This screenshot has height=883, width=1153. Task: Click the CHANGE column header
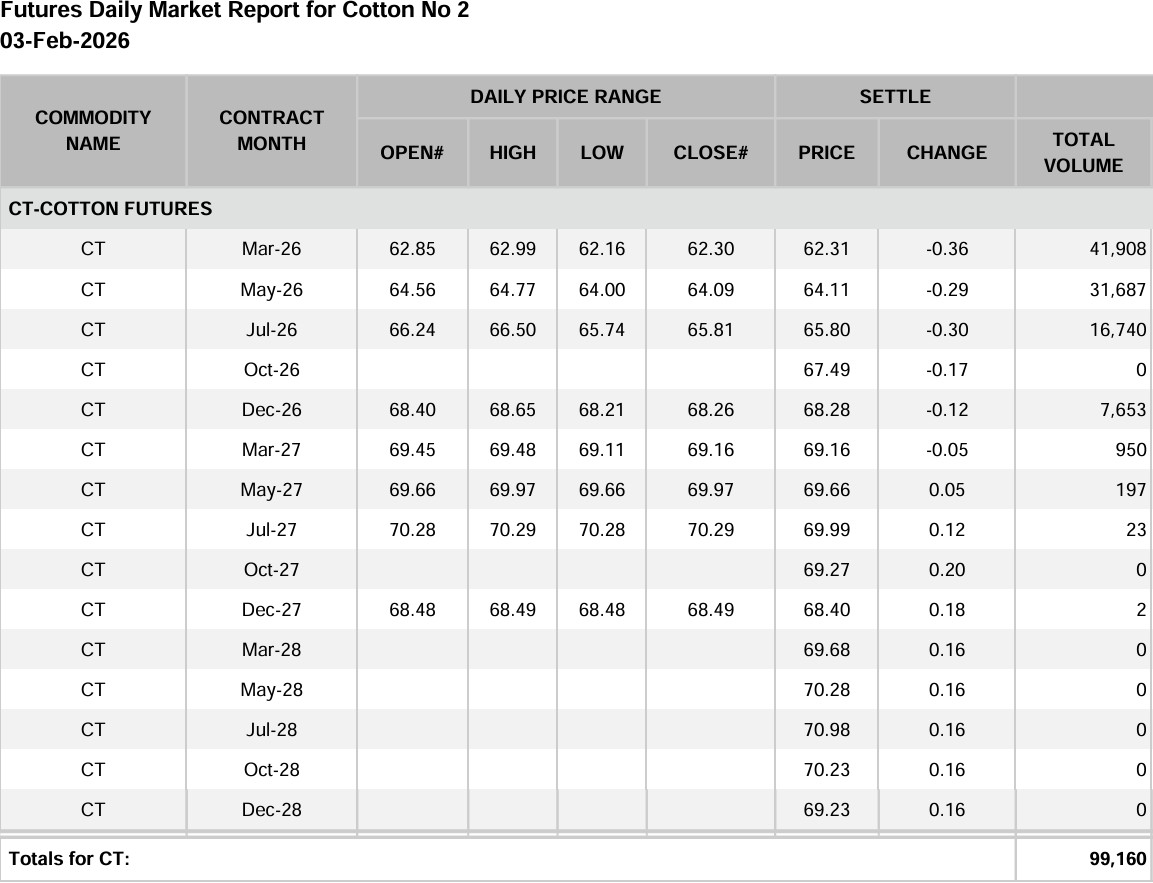(946, 153)
